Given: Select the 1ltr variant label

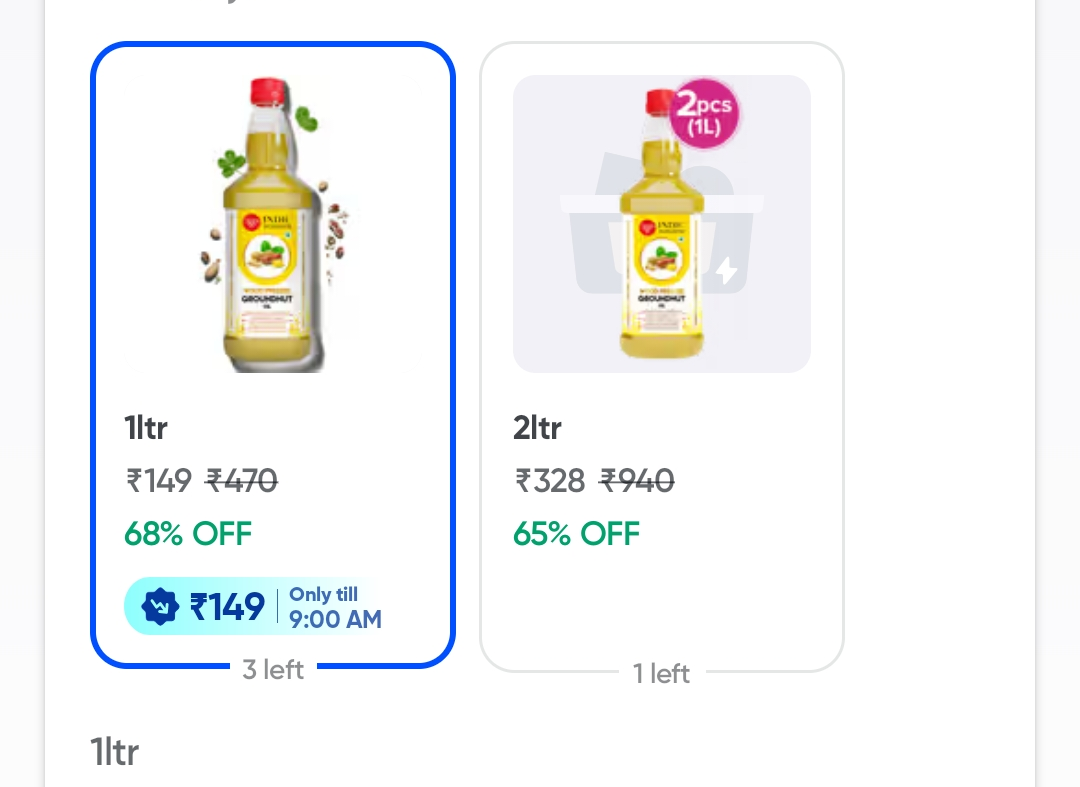Looking at the screenshot, I should [146, 428].
